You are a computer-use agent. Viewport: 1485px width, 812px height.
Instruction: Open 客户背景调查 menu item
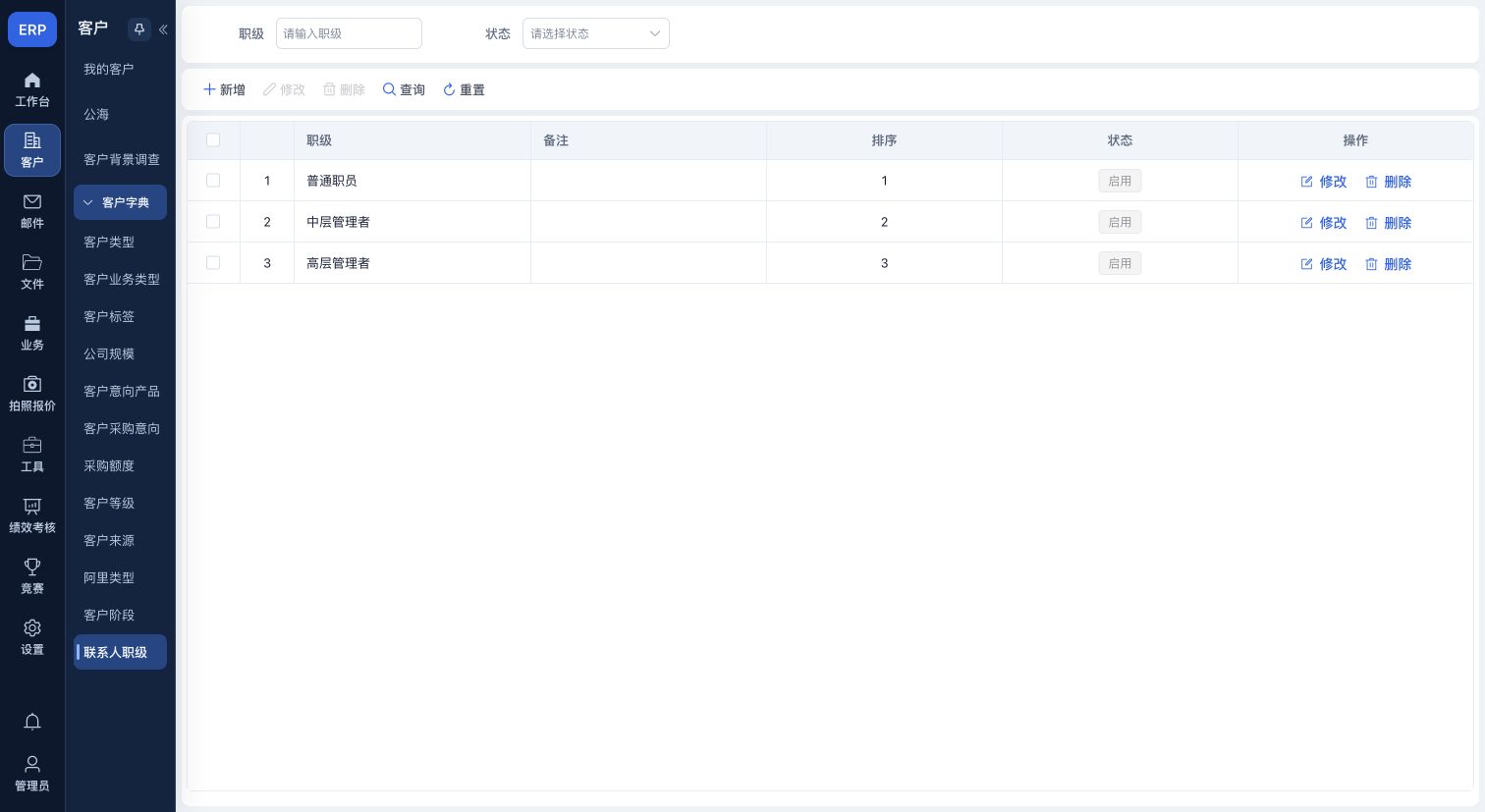(x=120, y=159)
